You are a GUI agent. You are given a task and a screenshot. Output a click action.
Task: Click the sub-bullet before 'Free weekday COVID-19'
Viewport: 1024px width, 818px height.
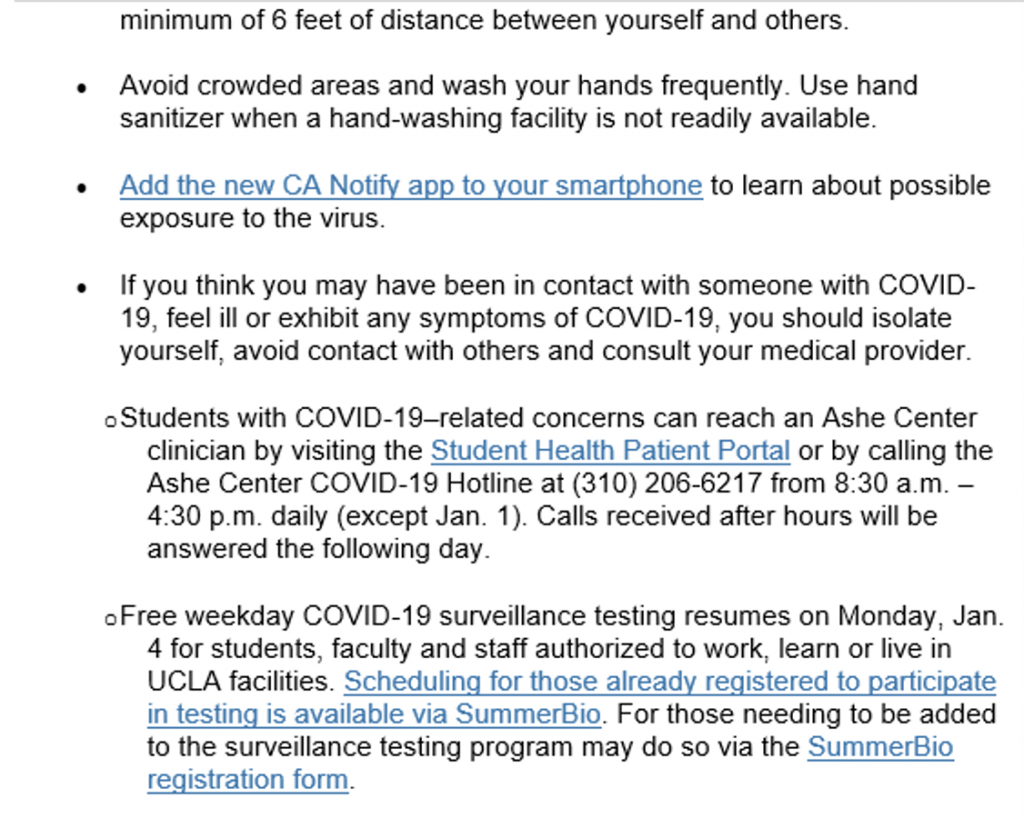click(x=111, y=618)
